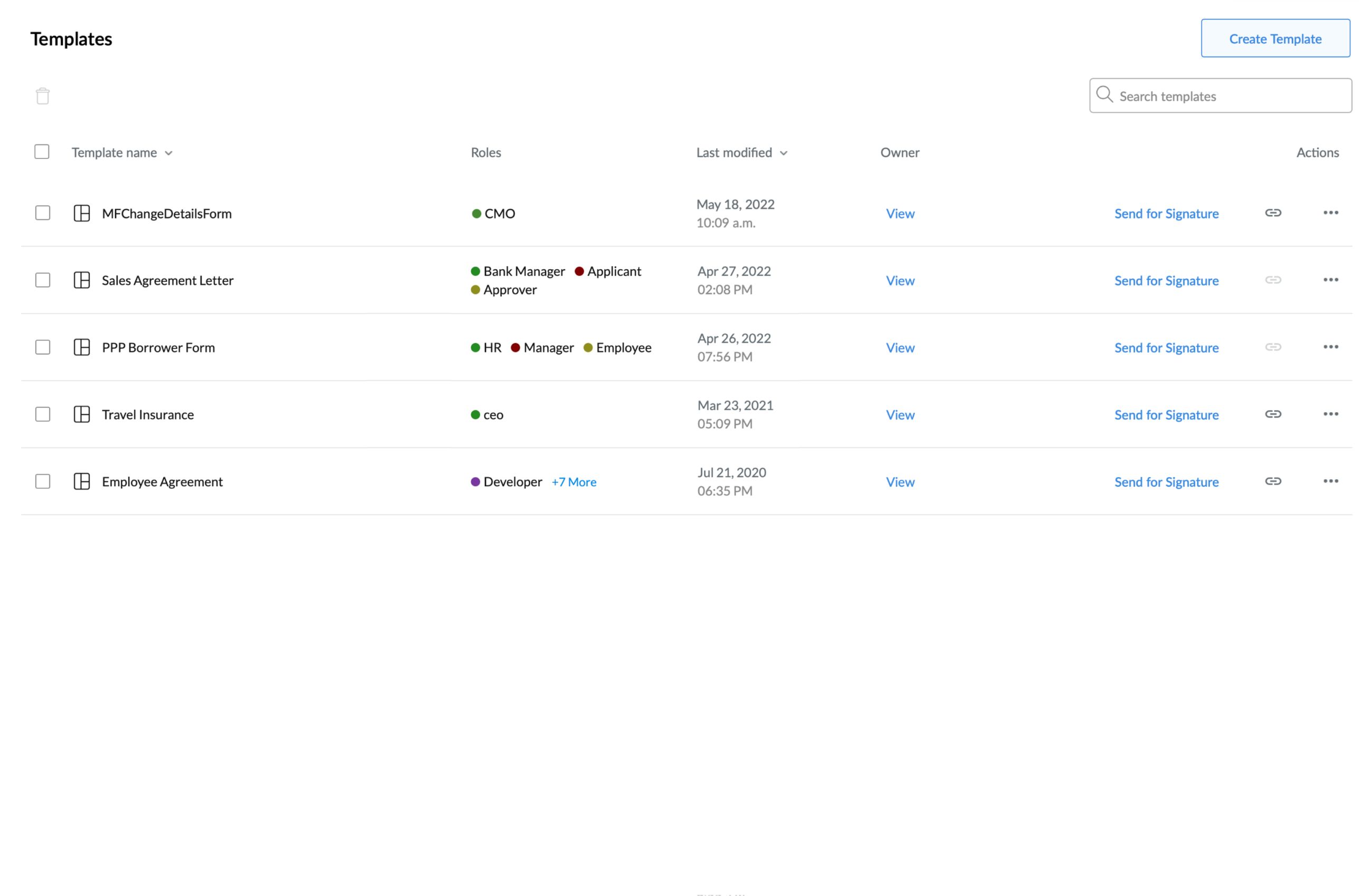Click link icon for Employee Agreement
1372x896 pixels.
coord(1273,481)
